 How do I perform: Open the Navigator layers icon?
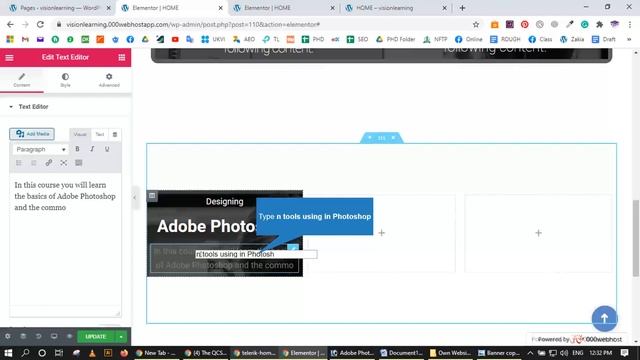point(23,336)
